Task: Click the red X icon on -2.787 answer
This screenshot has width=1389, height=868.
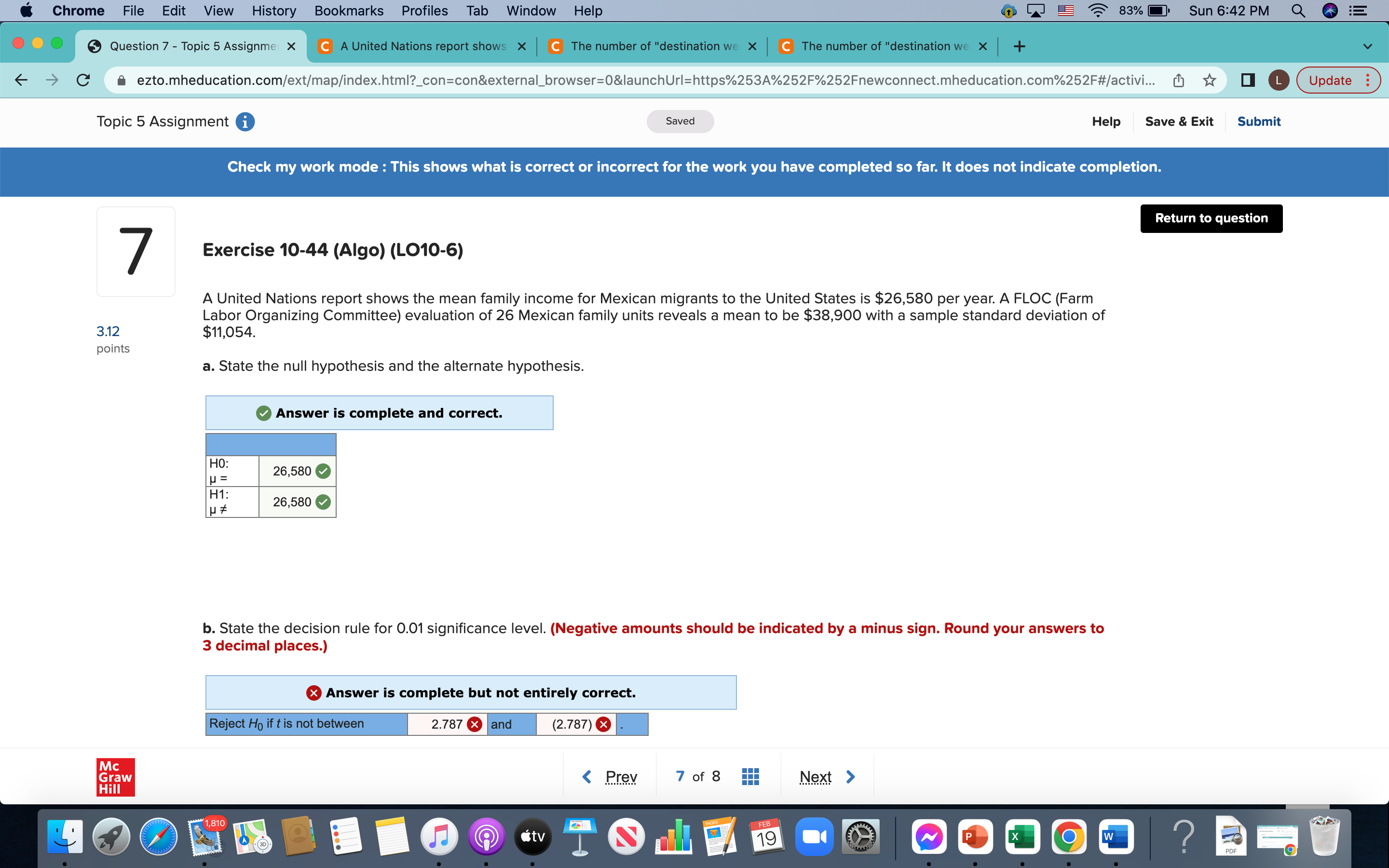Action: coord(605,724)
